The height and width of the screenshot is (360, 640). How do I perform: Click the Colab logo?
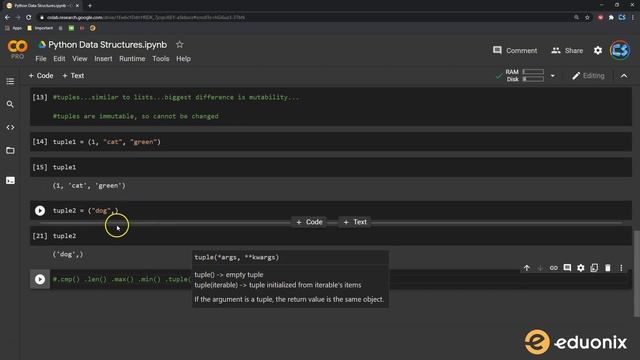(18, 47)
